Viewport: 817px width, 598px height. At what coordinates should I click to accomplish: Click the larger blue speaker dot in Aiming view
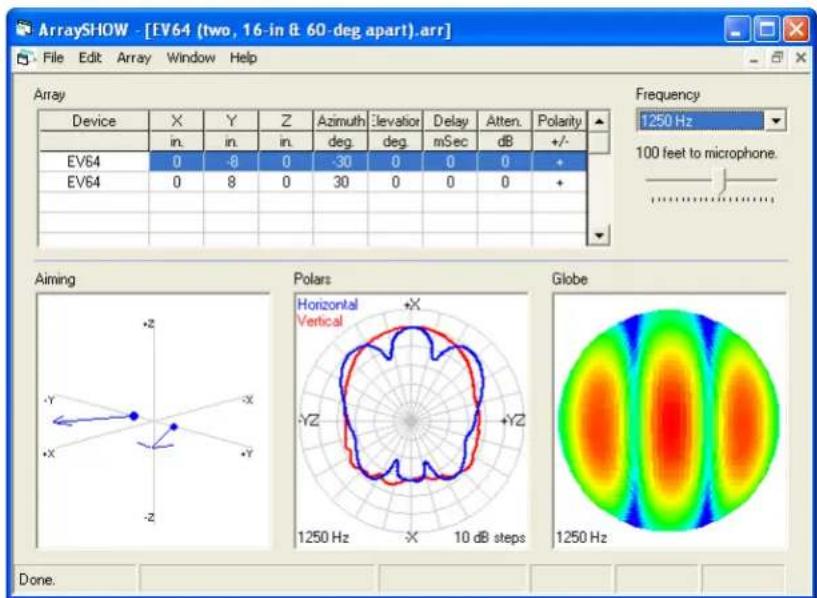pyautogui.click(x=134, y=416)
